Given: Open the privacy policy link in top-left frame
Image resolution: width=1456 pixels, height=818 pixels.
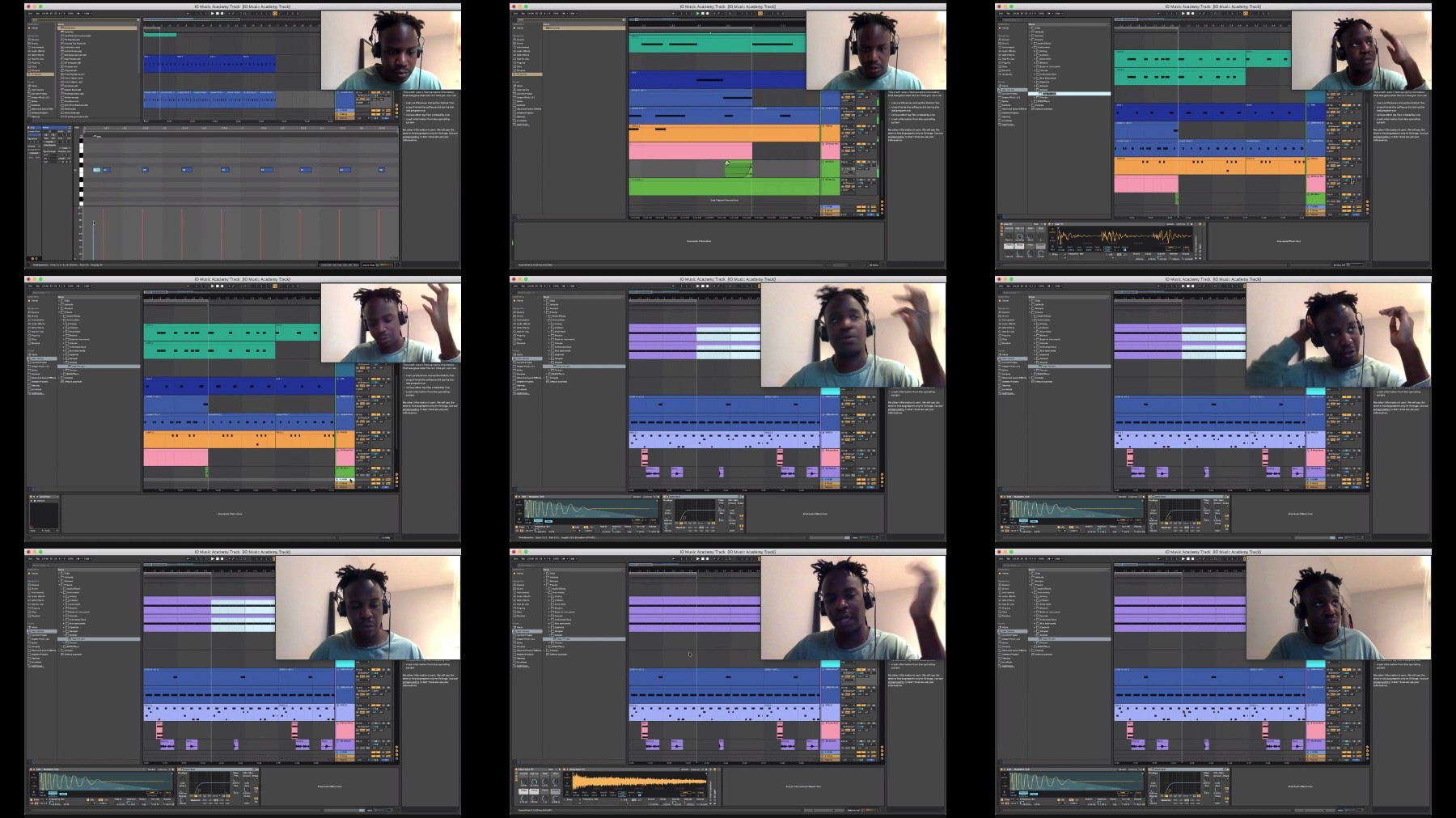Looking at the screenshot, I should pyautogui.click(x=413, y=137).
